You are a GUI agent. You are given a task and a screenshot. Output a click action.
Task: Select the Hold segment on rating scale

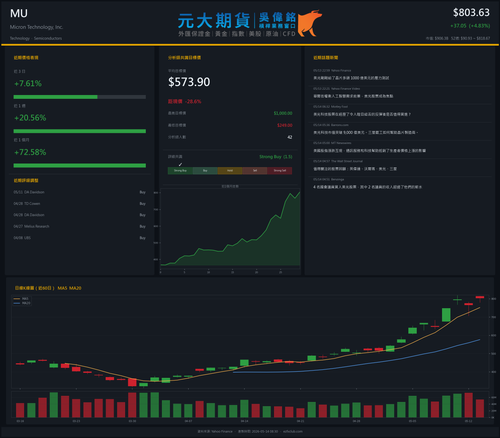230,171
